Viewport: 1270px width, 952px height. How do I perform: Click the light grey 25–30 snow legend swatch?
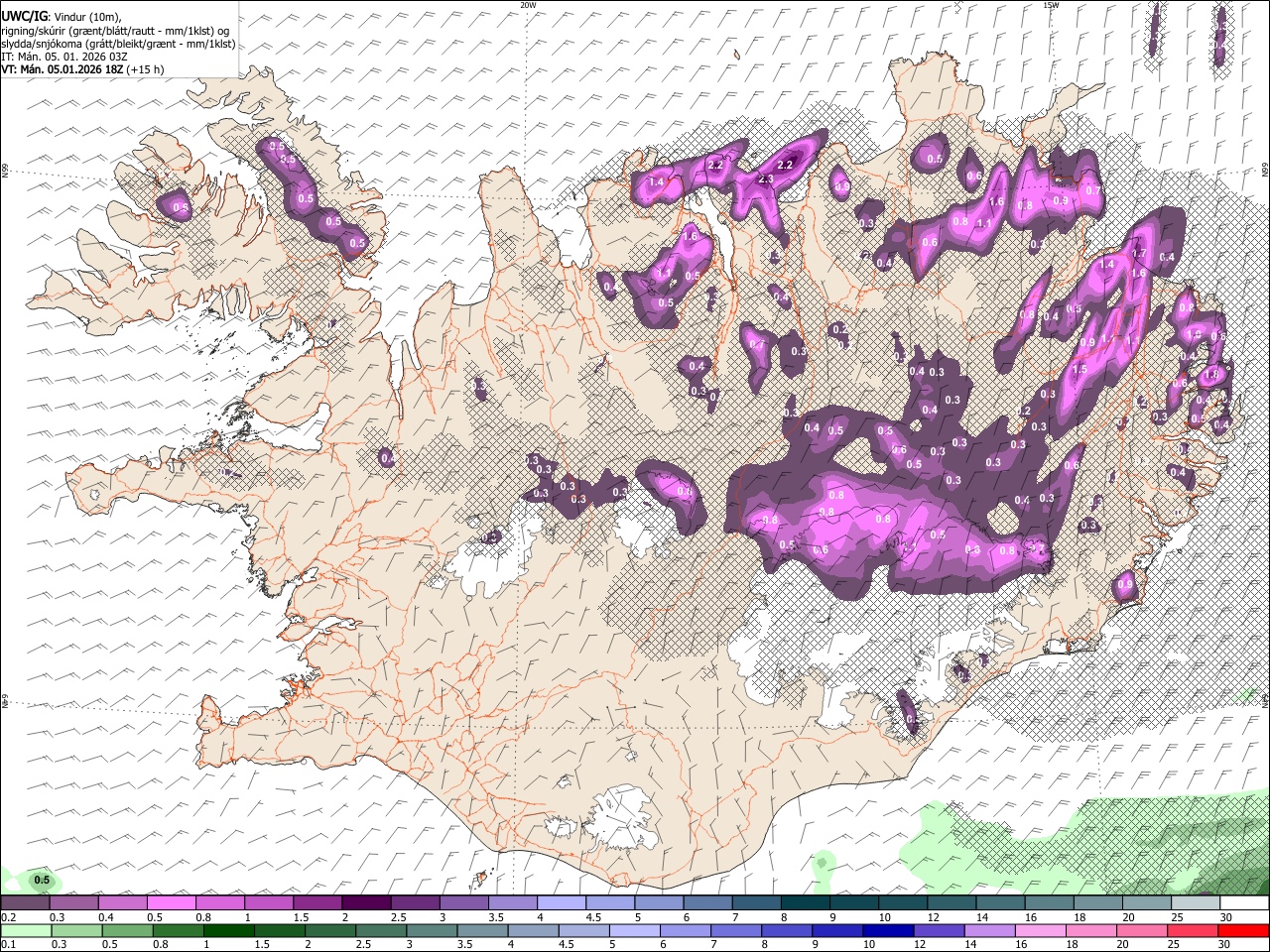click(x=1196, y=902)
